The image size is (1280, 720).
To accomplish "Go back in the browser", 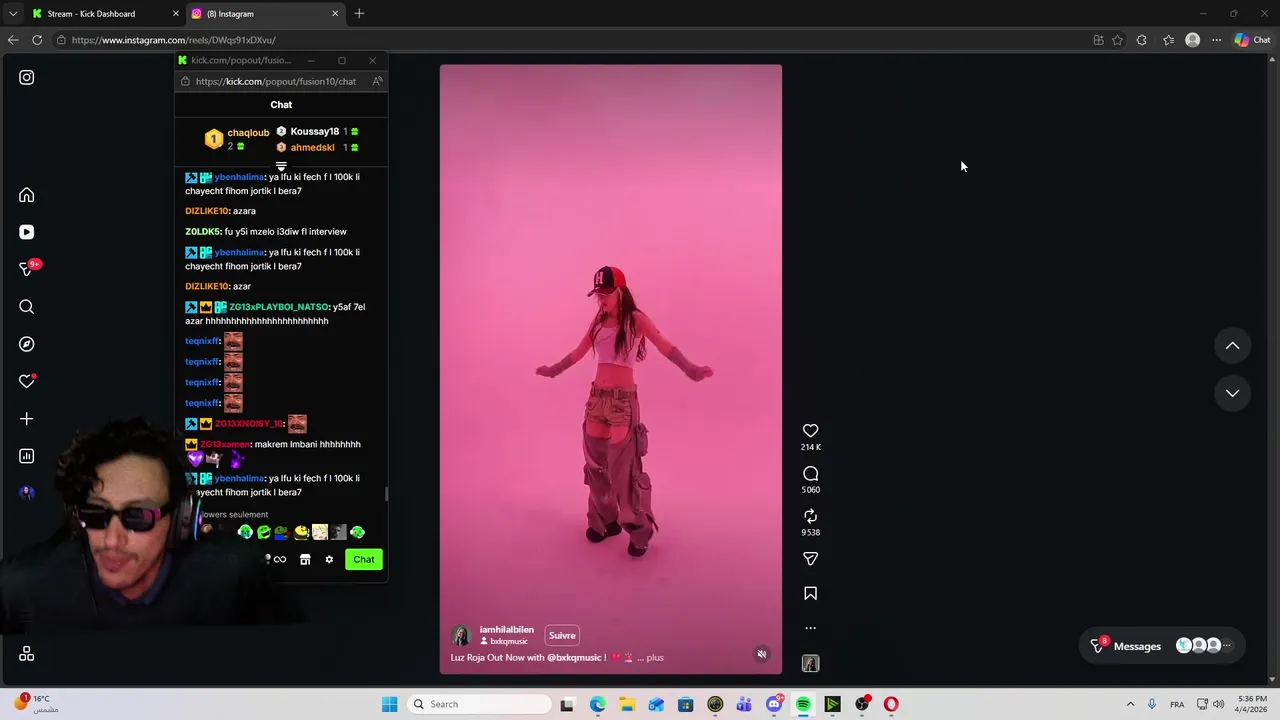I will 12,40.
